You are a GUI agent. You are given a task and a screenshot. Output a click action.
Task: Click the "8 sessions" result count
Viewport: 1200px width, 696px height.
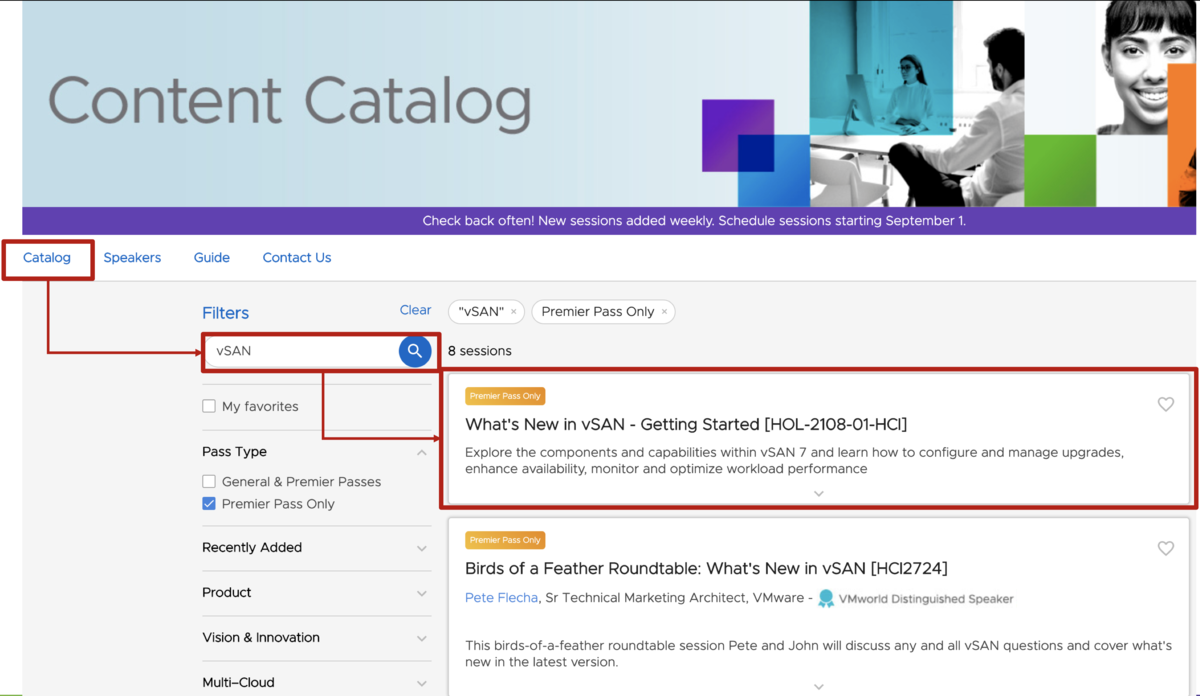[480, 351]
